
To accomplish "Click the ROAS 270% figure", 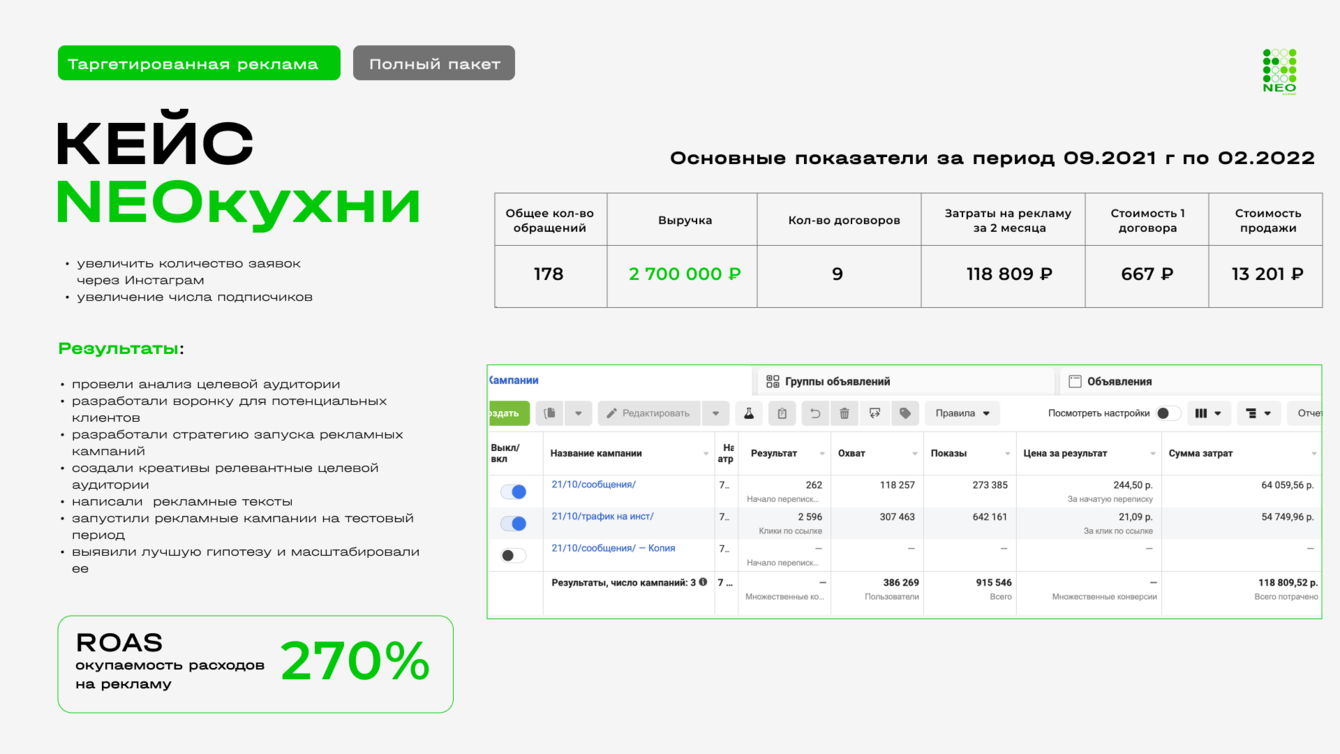I will 355,662.
